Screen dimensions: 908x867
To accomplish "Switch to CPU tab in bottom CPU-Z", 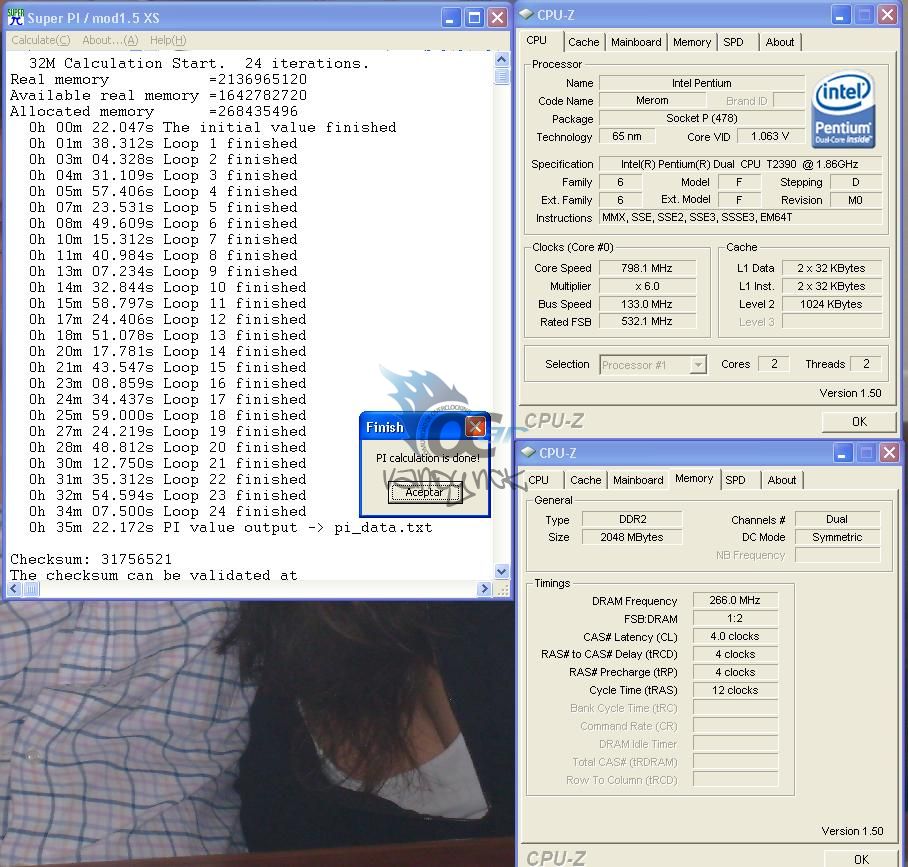I will (x=539, y=480).
